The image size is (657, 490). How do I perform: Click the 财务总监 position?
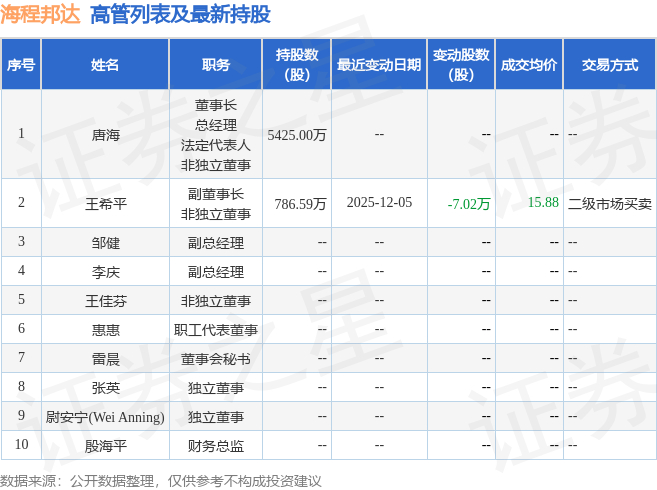coord(216,446)
